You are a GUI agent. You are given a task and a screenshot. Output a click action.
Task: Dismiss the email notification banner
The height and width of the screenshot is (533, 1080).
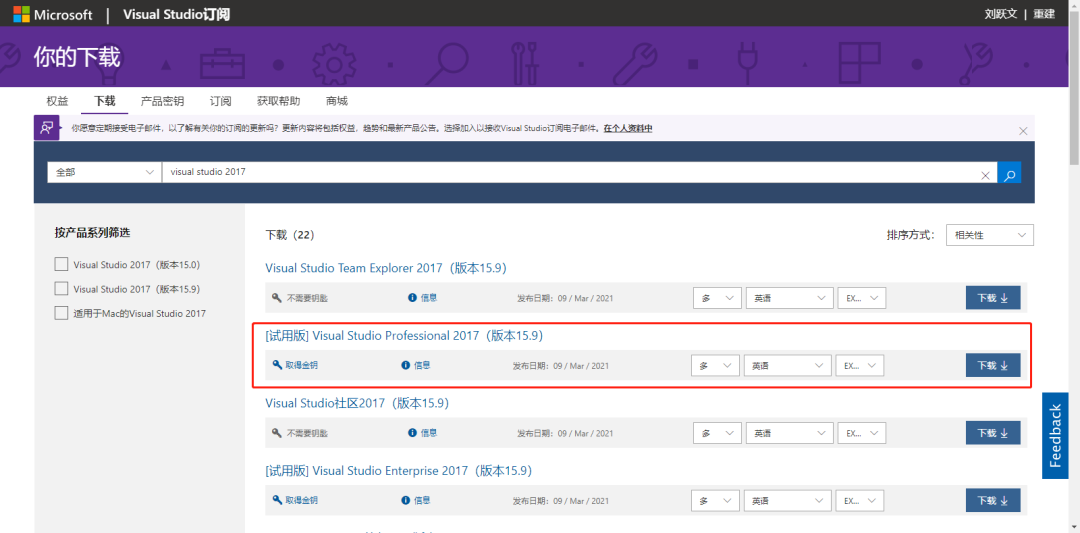coord(1023,131)
